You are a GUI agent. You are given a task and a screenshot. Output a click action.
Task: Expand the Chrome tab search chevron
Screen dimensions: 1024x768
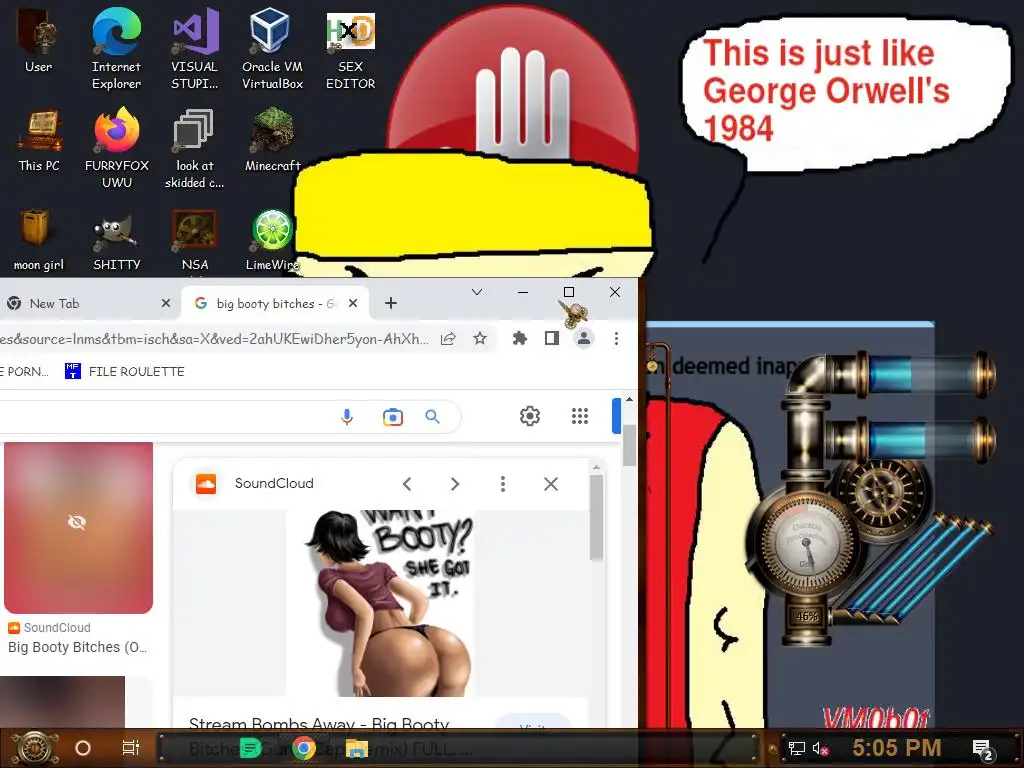(477, 293)
